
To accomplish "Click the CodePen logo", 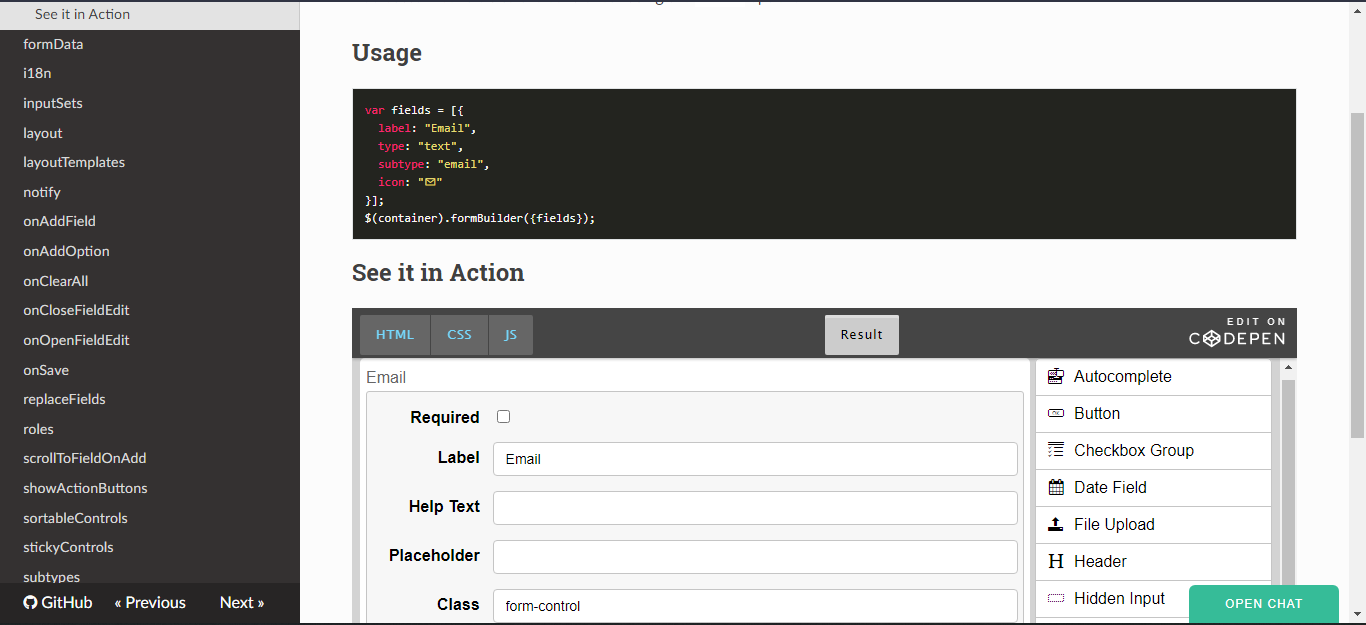I will coord(1237,339).
